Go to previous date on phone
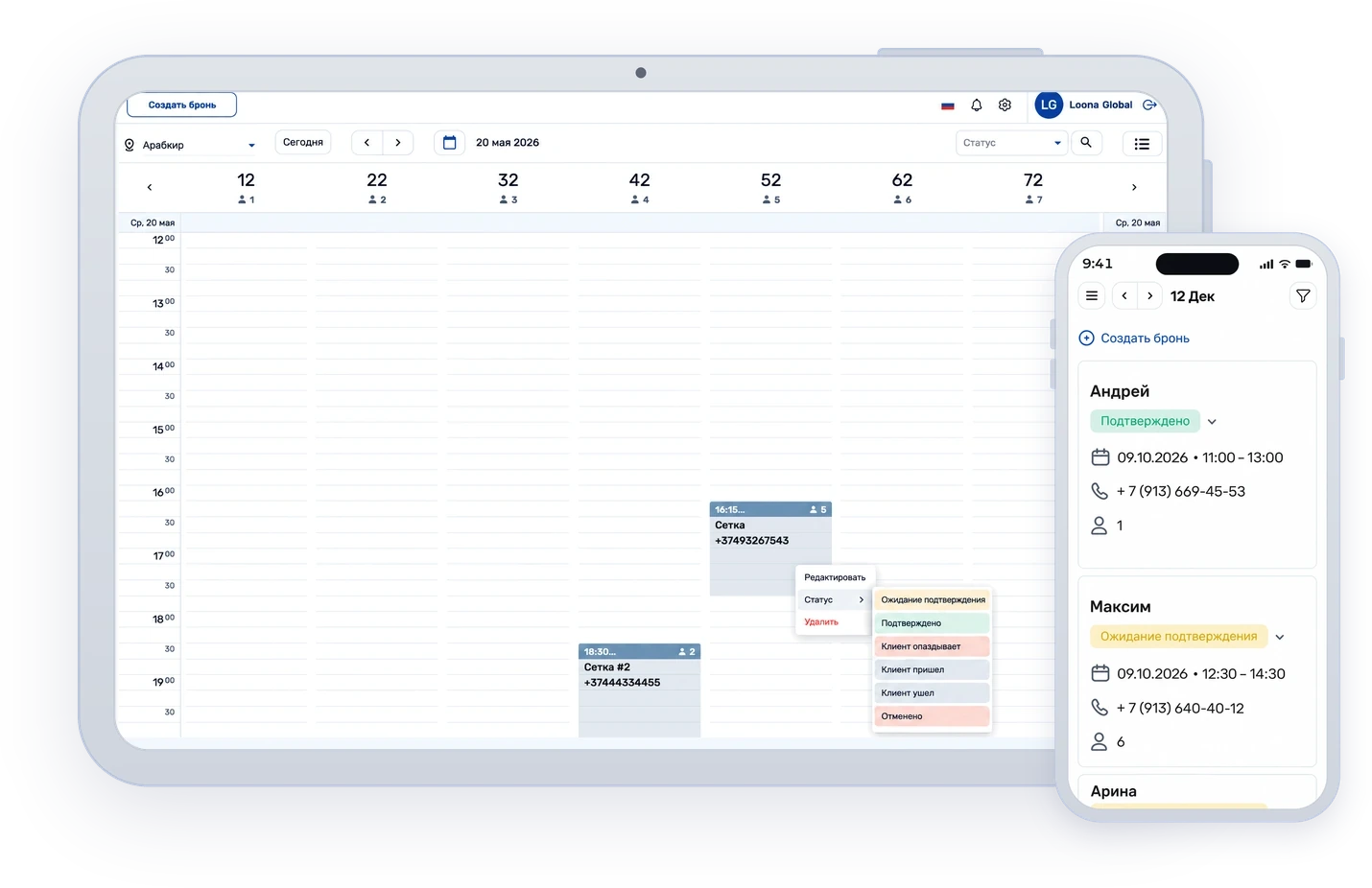This screenshot has height=888, width=1372. [x=1124, y=296]
